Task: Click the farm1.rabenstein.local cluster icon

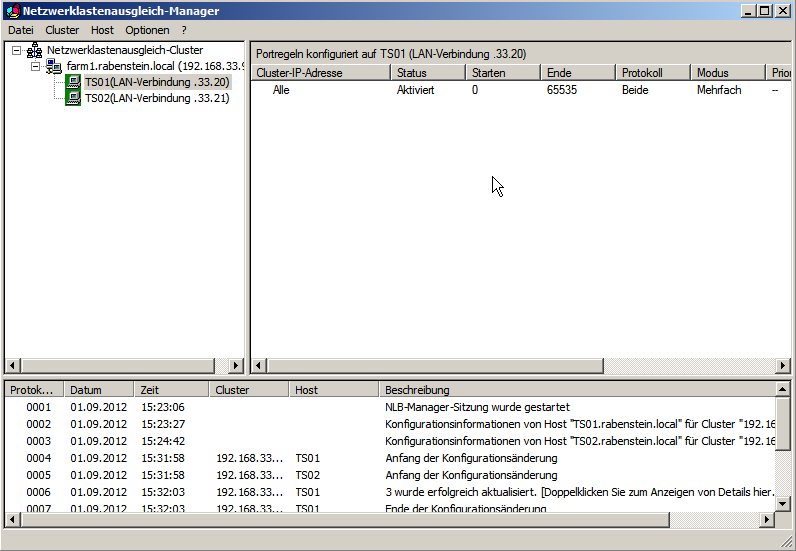Action: coord(54,66)
